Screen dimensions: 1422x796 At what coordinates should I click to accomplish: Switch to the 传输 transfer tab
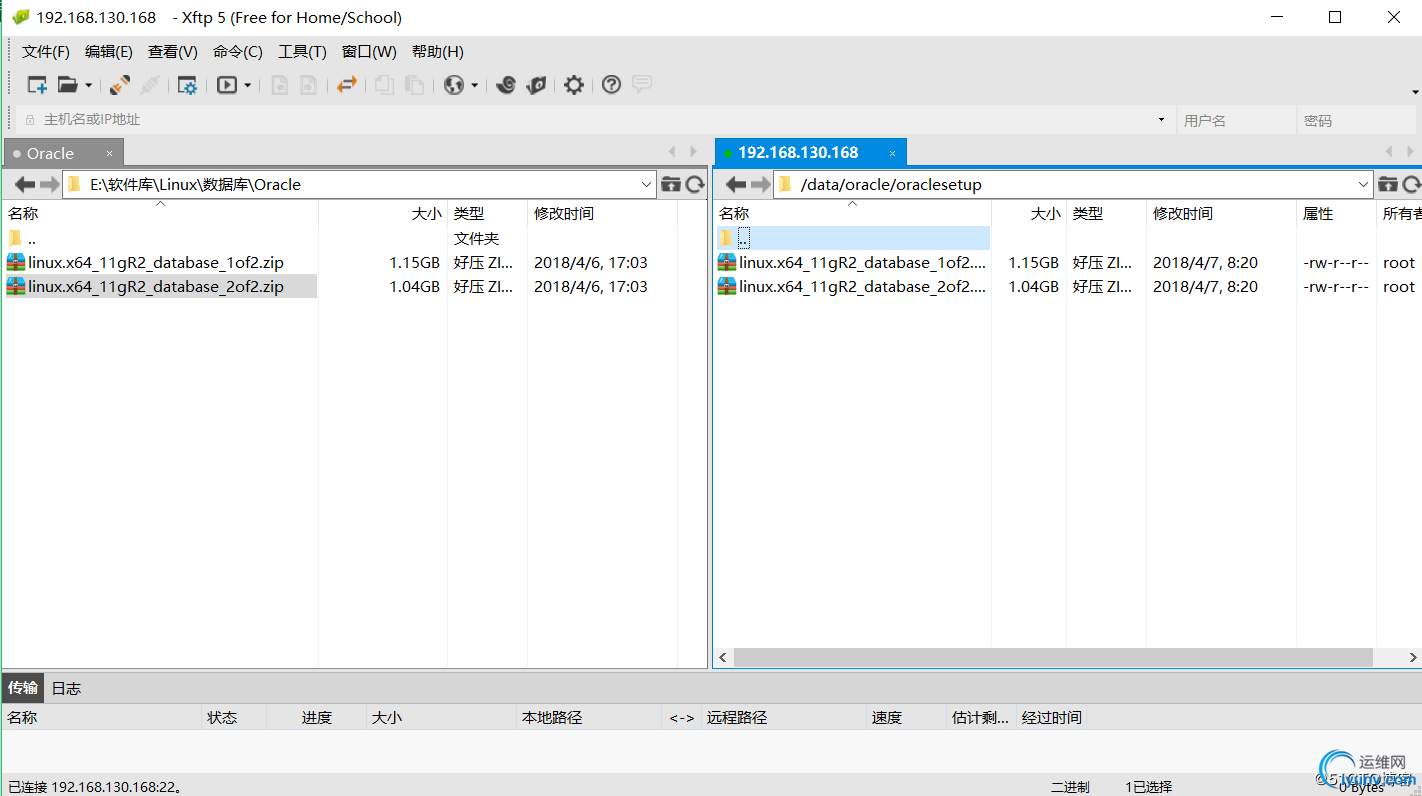(x=23, y=688)
